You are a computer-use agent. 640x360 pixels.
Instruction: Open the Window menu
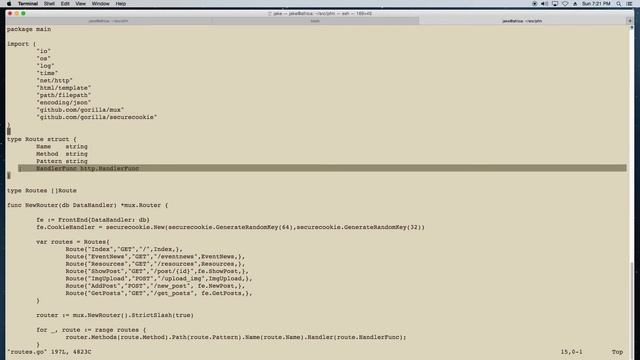point(100,4)
